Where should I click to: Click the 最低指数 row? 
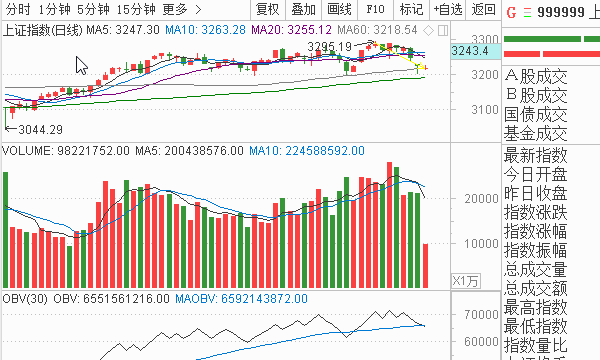[x=535, y=326]
